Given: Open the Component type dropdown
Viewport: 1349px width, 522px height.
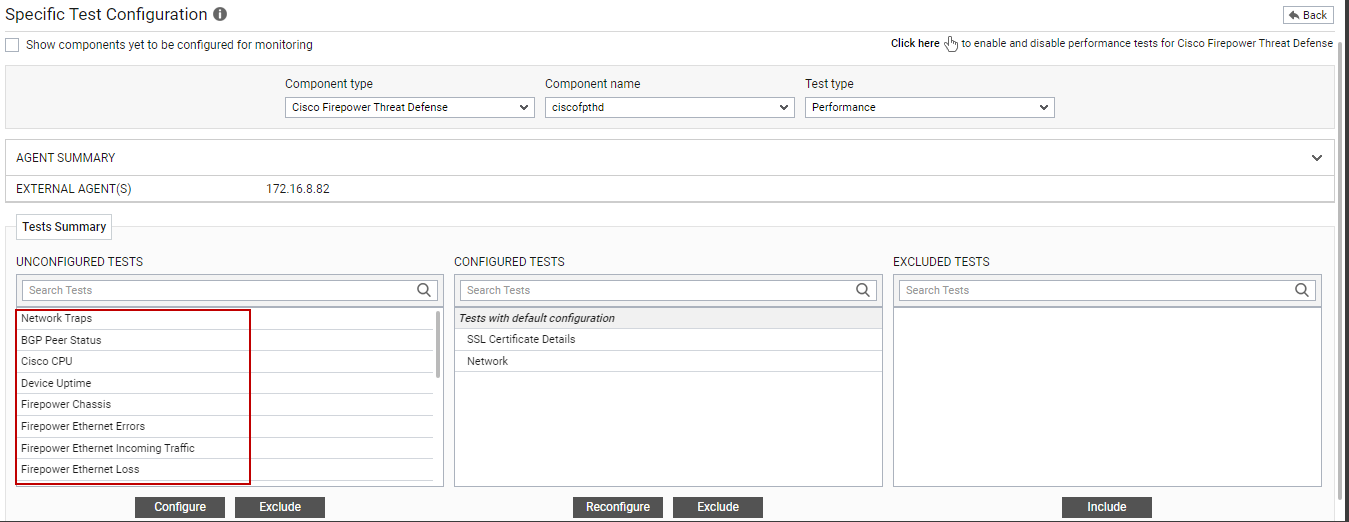Looking at the screenshot, I should (409, 107).
